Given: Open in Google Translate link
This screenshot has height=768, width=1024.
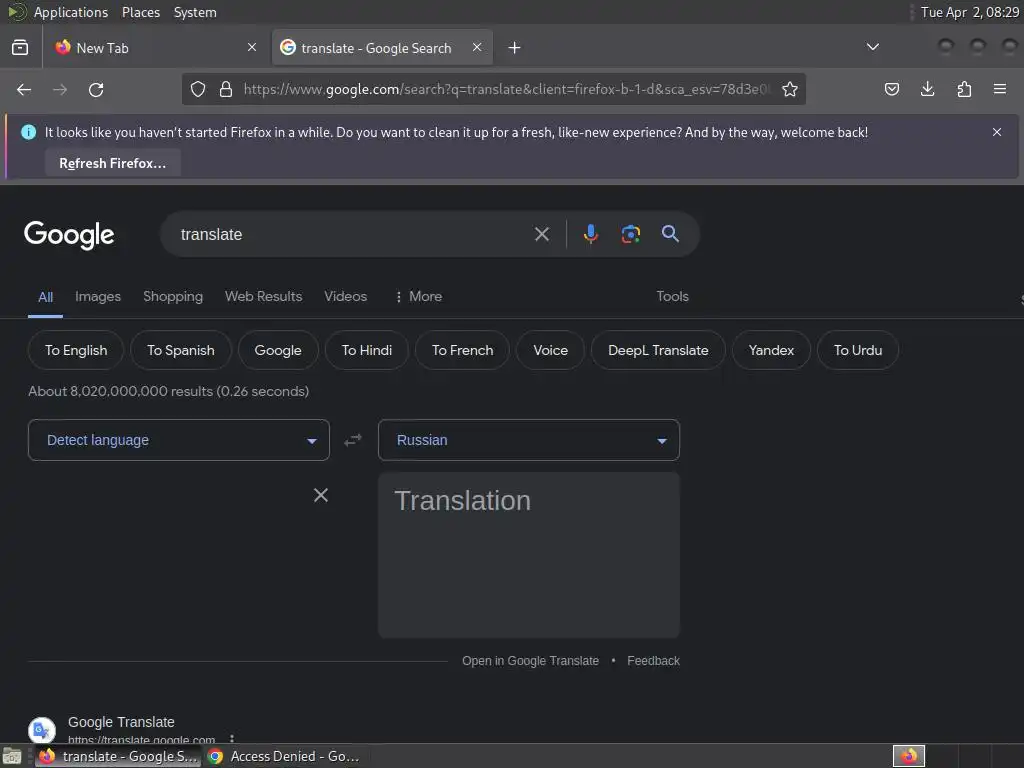Looking at the screenshot, I should tap(530, 661).
